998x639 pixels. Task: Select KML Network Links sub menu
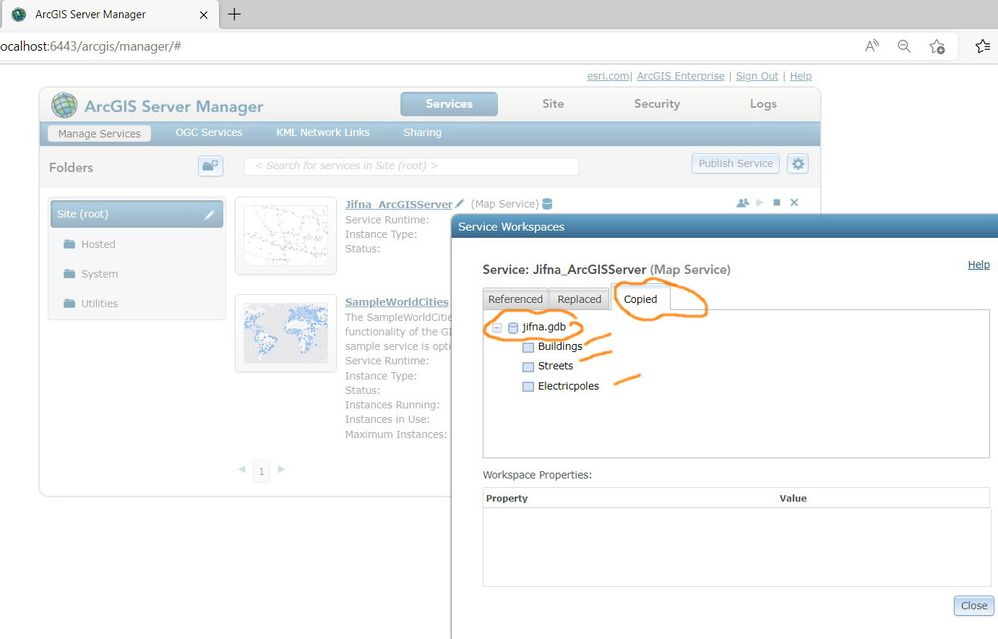tap(323, 132)
